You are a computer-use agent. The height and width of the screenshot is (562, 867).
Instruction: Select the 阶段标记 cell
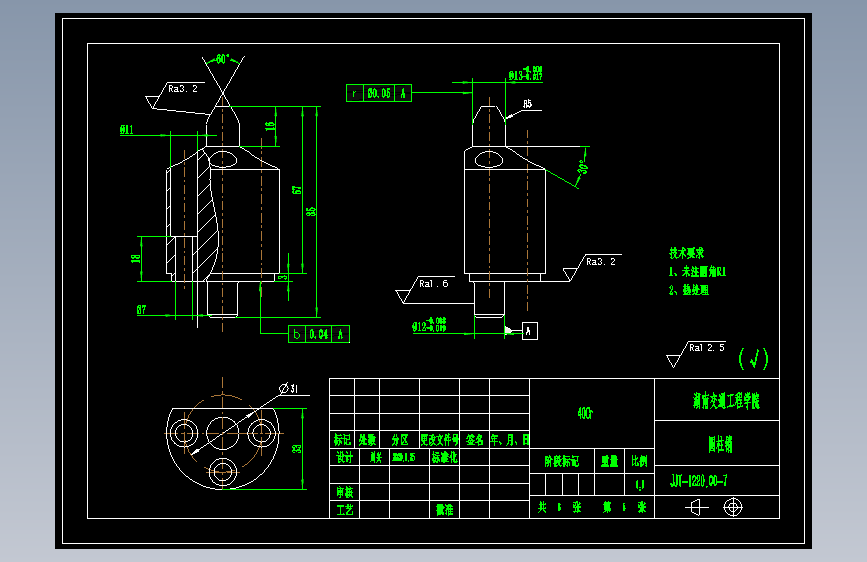tap(562, 461)
